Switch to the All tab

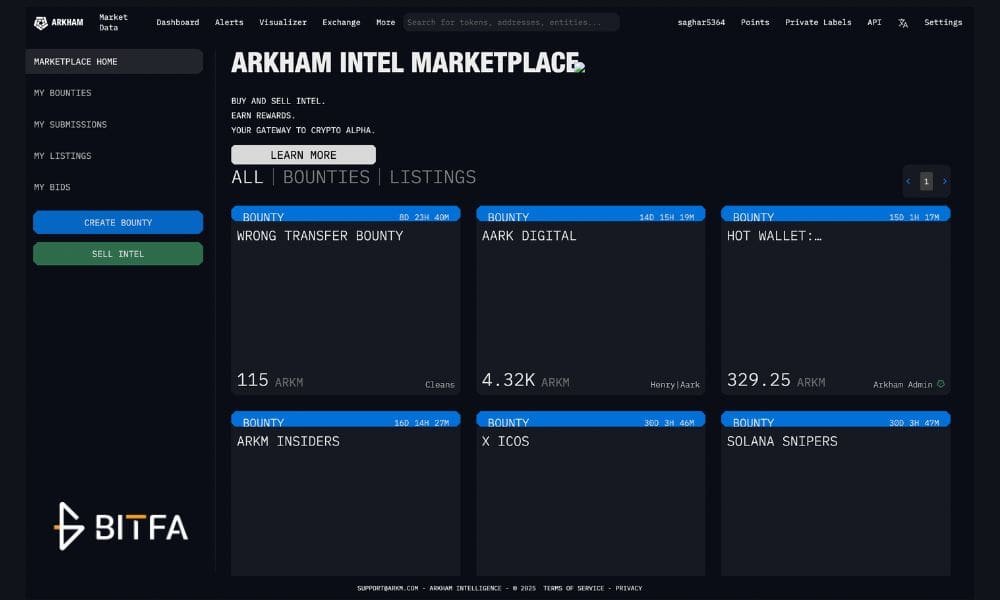tap(247, 177)
